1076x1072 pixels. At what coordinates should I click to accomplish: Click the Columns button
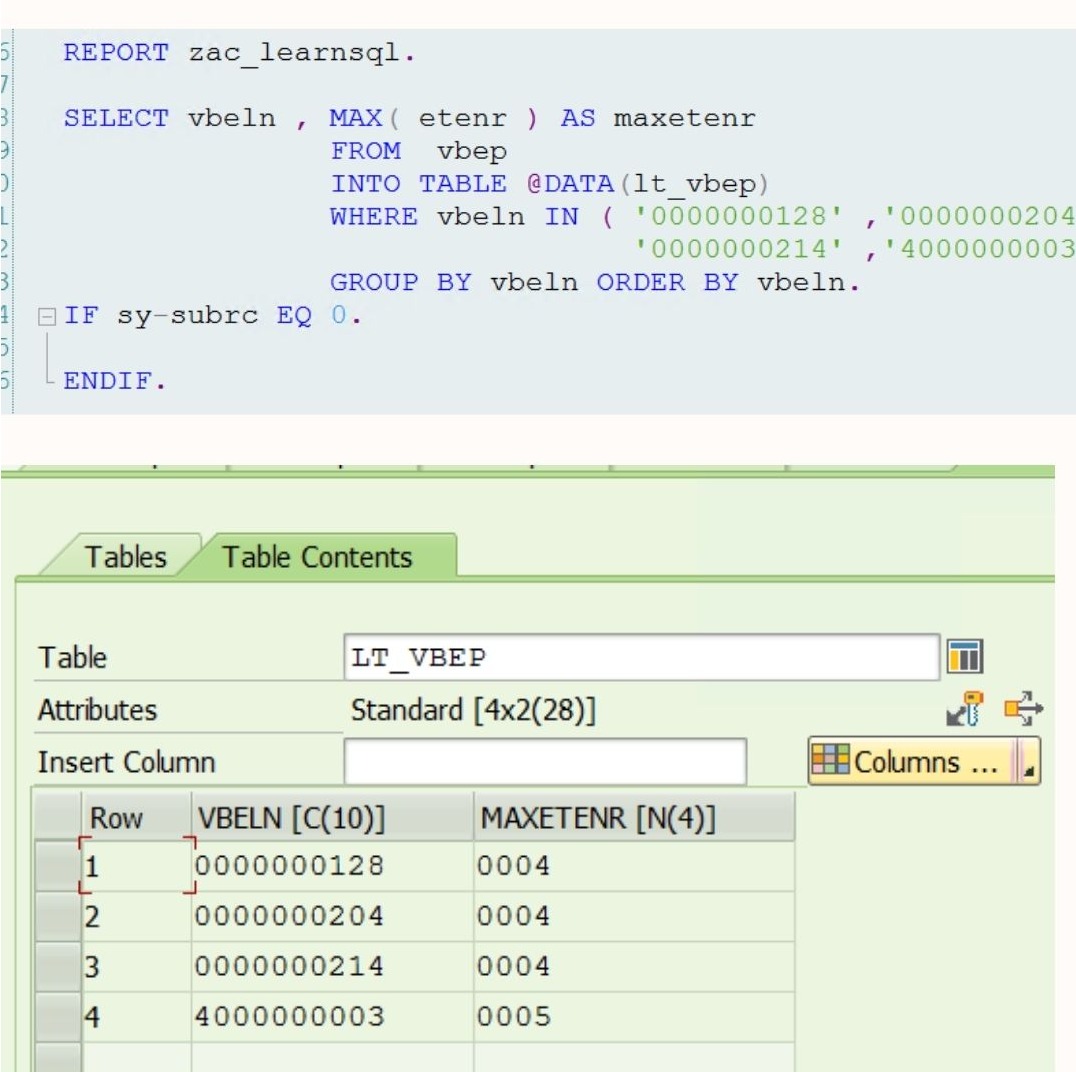point(910,762)
